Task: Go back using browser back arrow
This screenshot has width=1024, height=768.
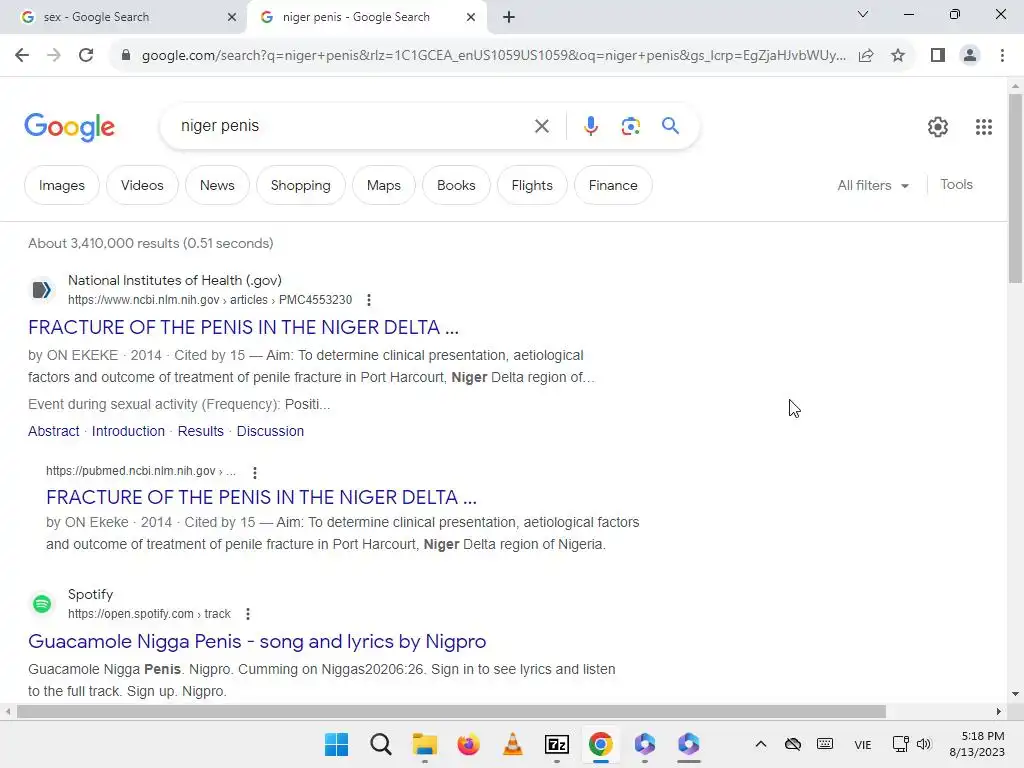Action: pos(22,56)
